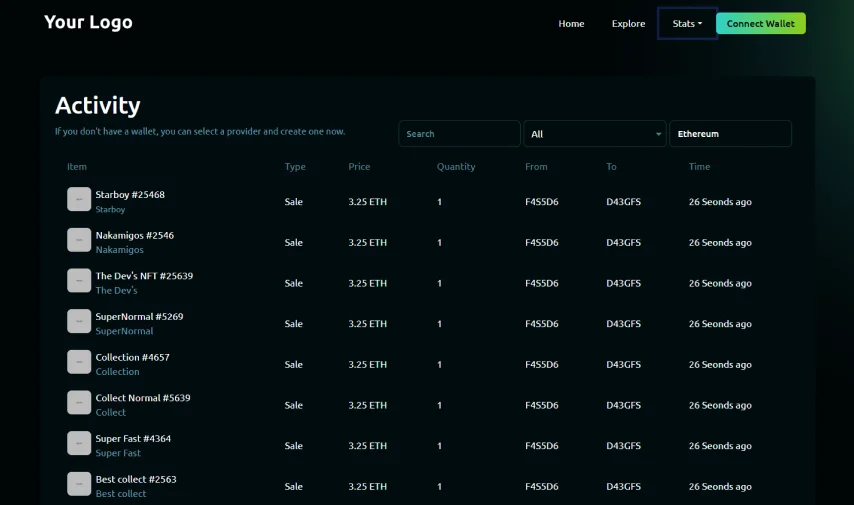Click 26 Seonds ago in Collection #4657 row
The image size is (854, 505).
point(720,364)
